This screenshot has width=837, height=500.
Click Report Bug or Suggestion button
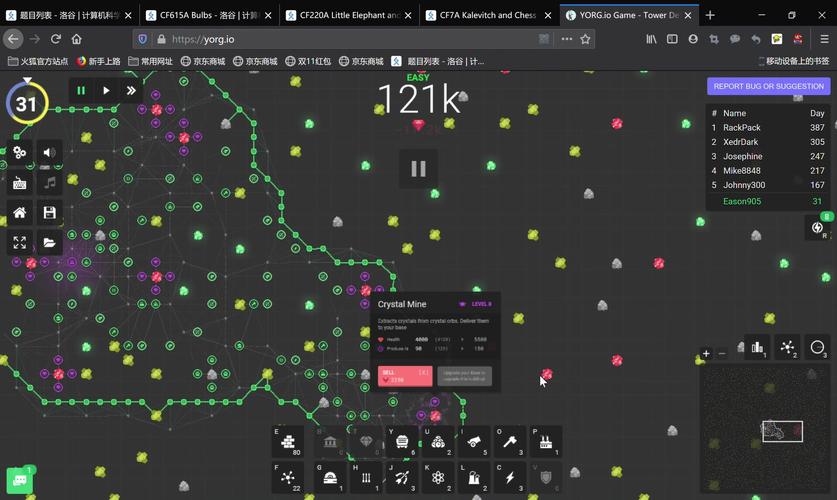(x=769, y=86)
